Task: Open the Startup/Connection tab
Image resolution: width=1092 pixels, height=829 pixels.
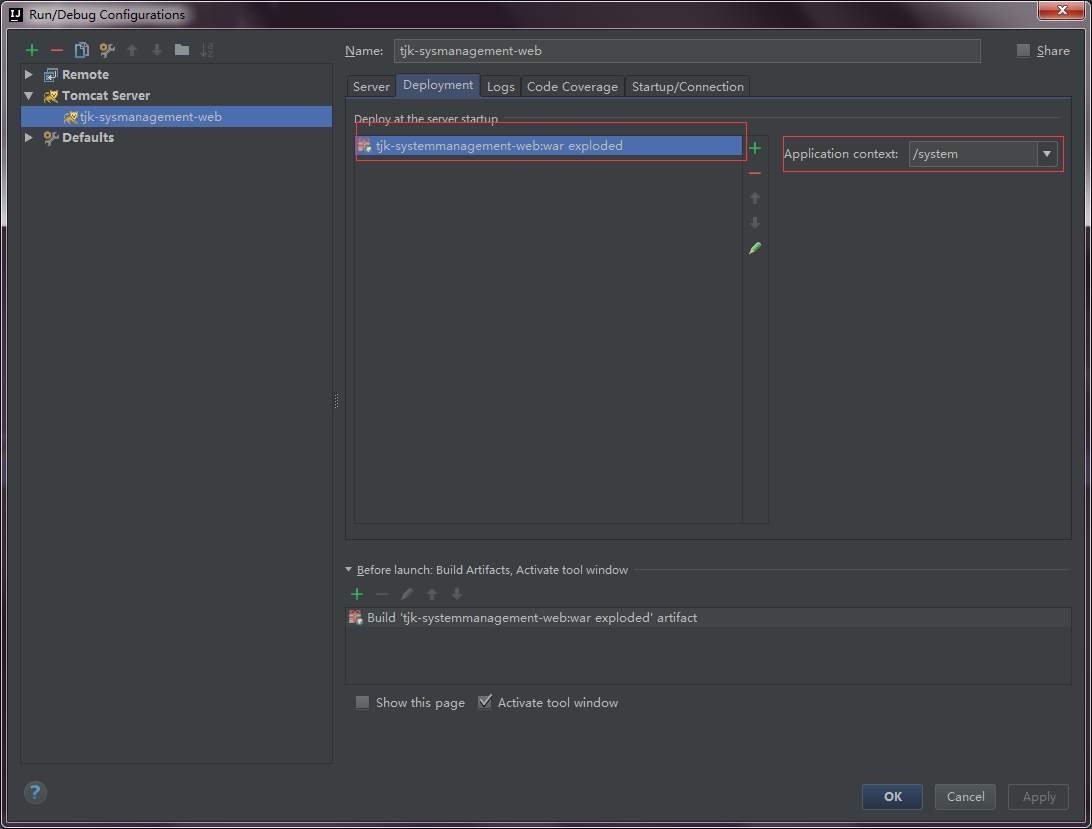Action: (x=688, y=86)
